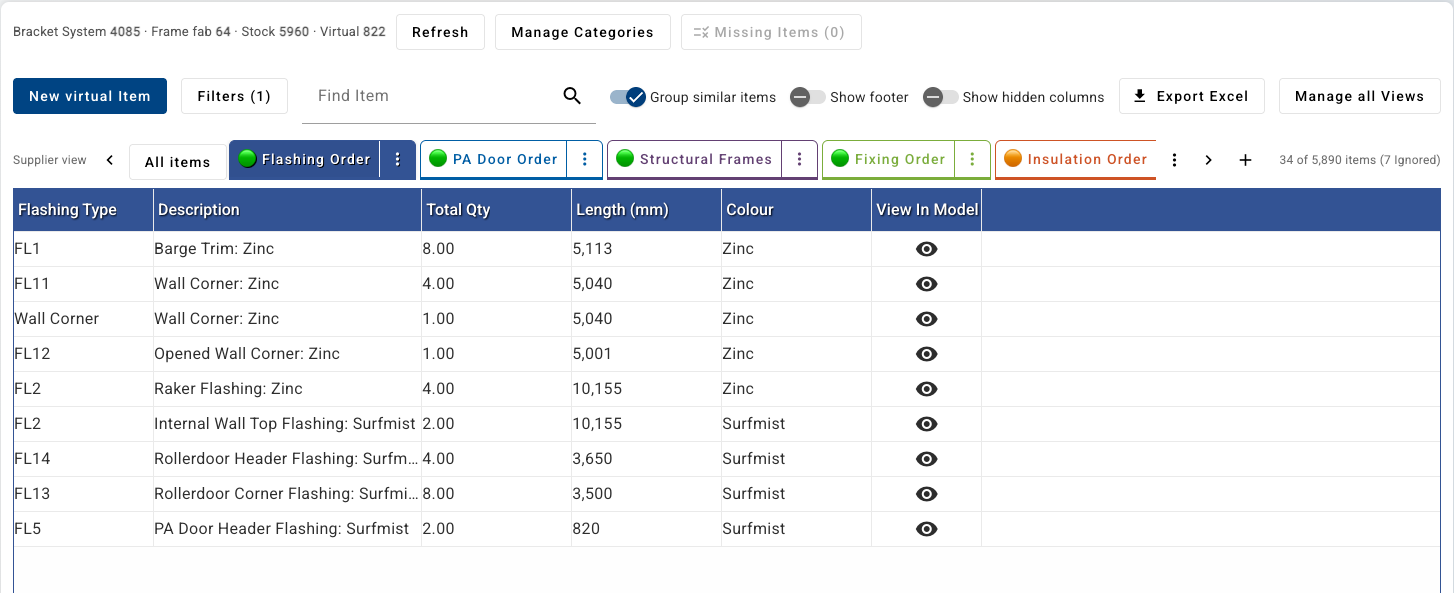Click the 5,113 length value

point(592,249)
